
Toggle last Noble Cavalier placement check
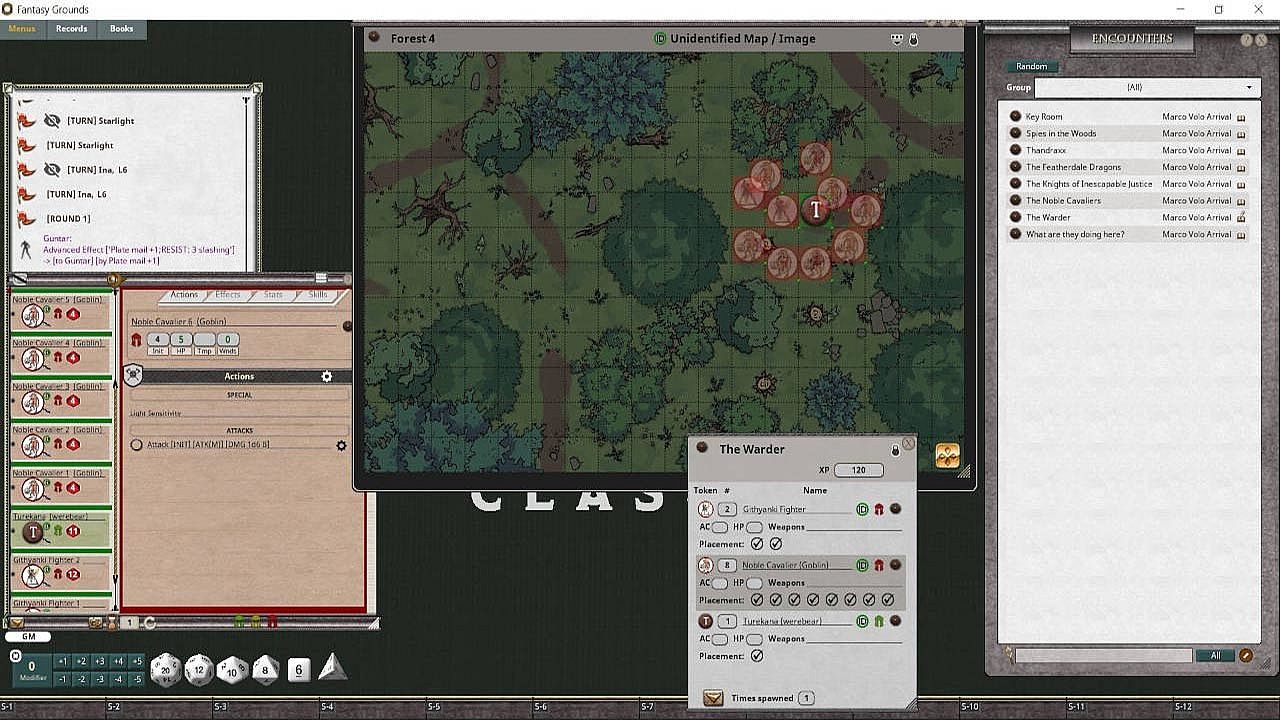(888, 600)
